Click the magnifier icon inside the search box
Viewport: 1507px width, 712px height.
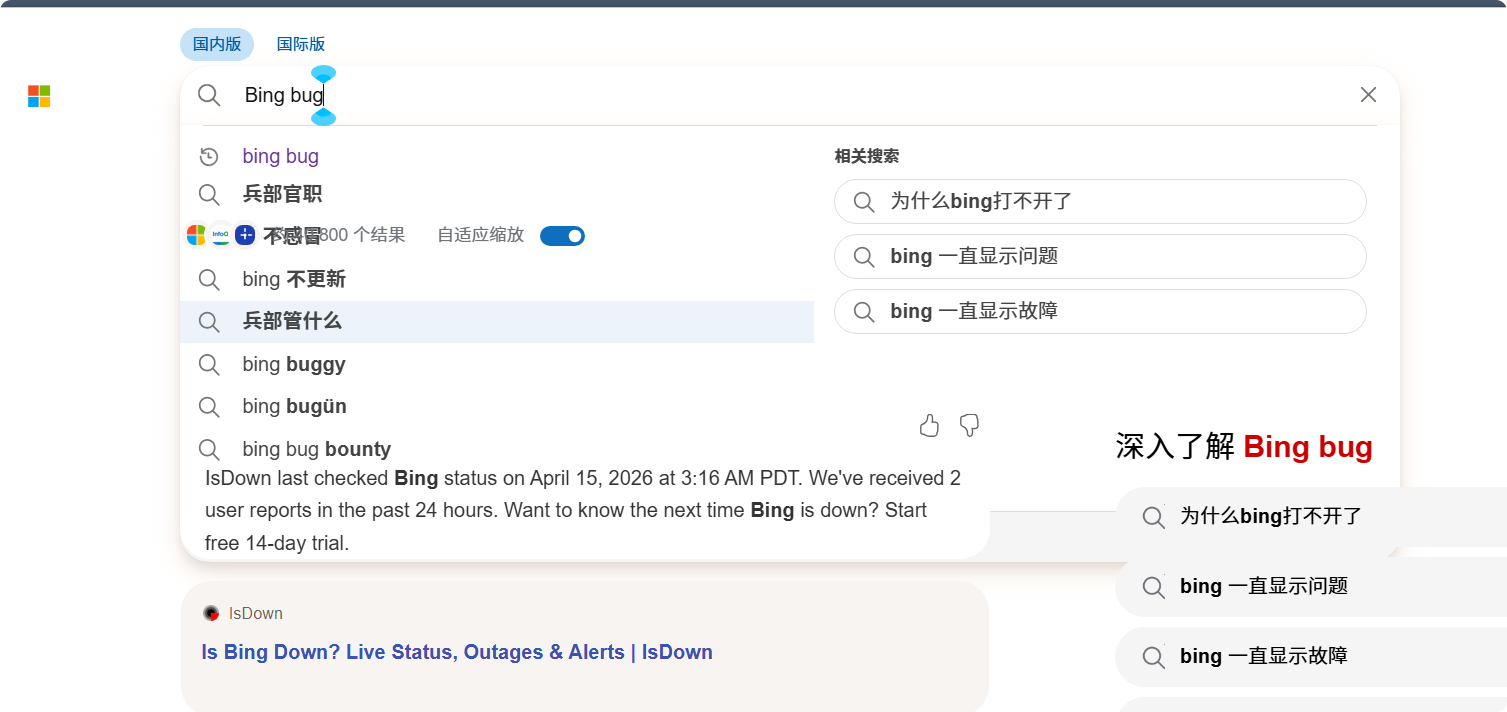click(209, 95)
